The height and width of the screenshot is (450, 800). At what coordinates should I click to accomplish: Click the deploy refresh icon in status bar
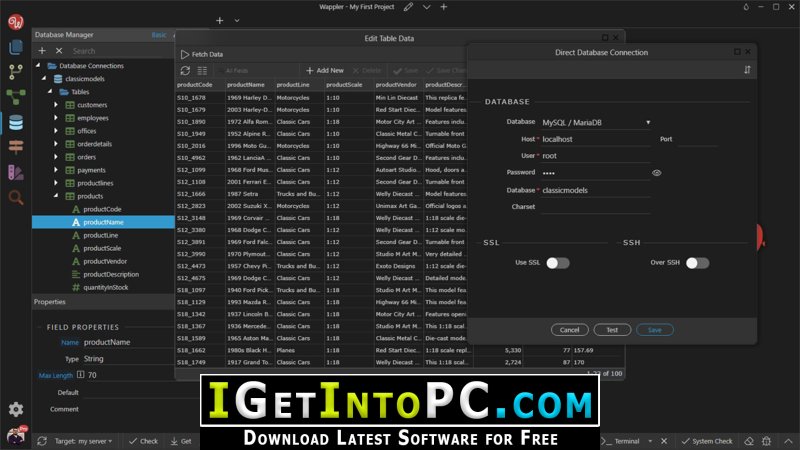pyautogui.click(x=42, y=441)
